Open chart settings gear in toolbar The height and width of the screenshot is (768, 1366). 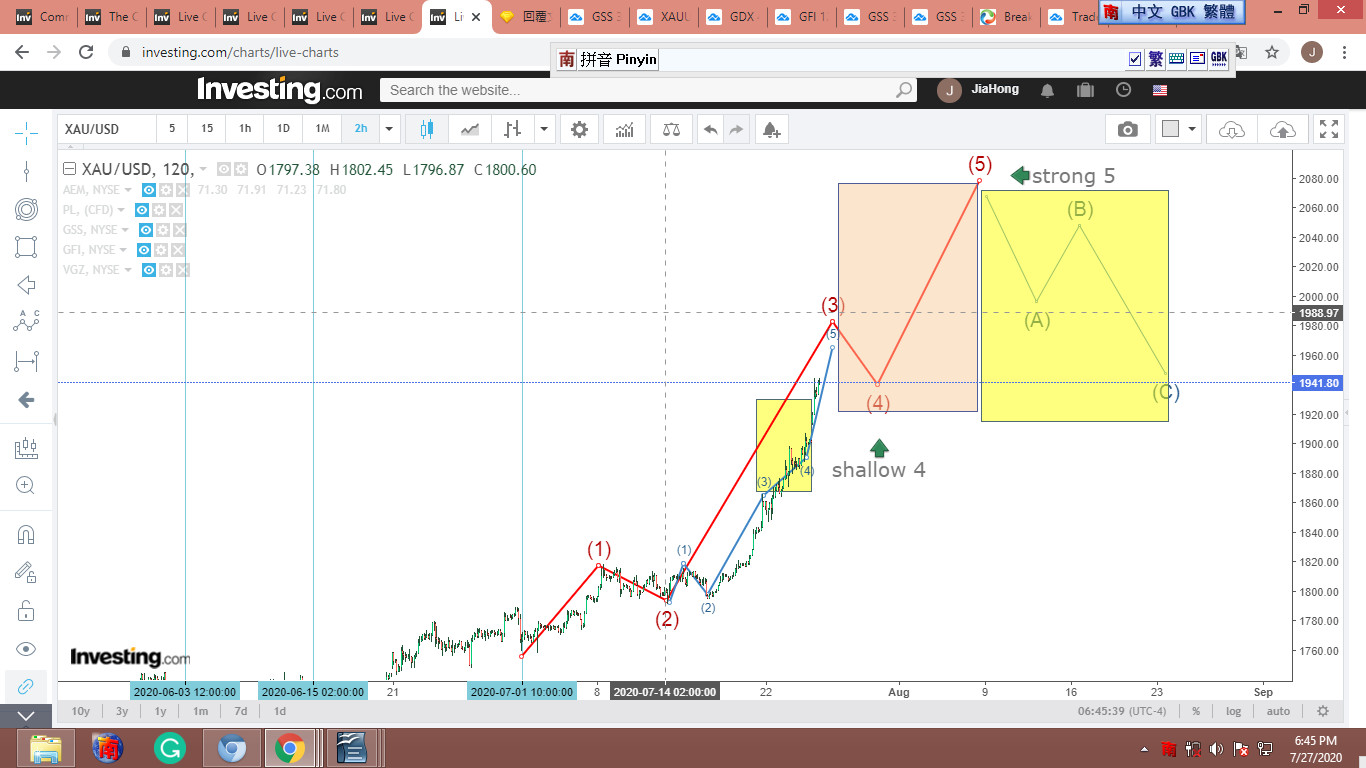[579, 129]
